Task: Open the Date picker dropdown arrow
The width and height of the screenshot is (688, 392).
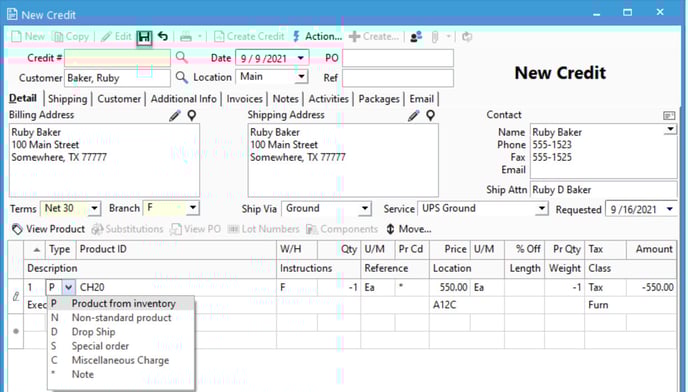Action: pyautogui.click(x=301, y=58)
